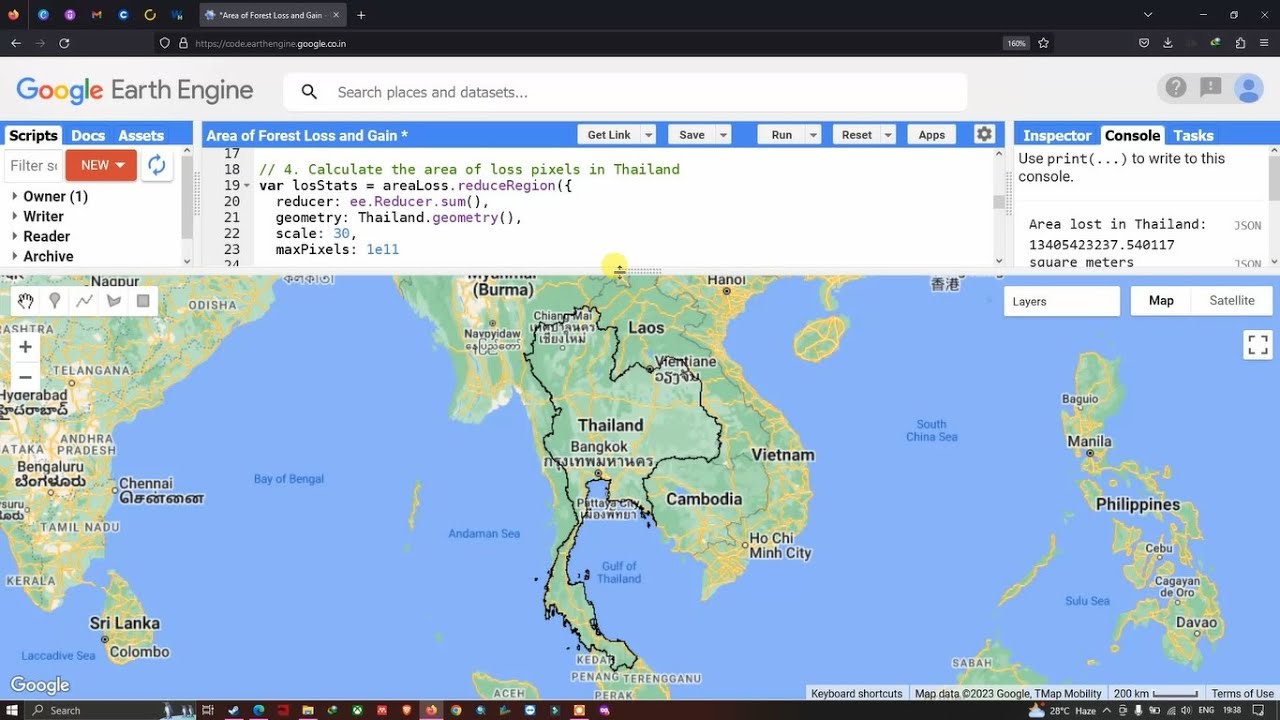Open the Save dropdown arrow

pyautogui.click(x=723, y=135)
